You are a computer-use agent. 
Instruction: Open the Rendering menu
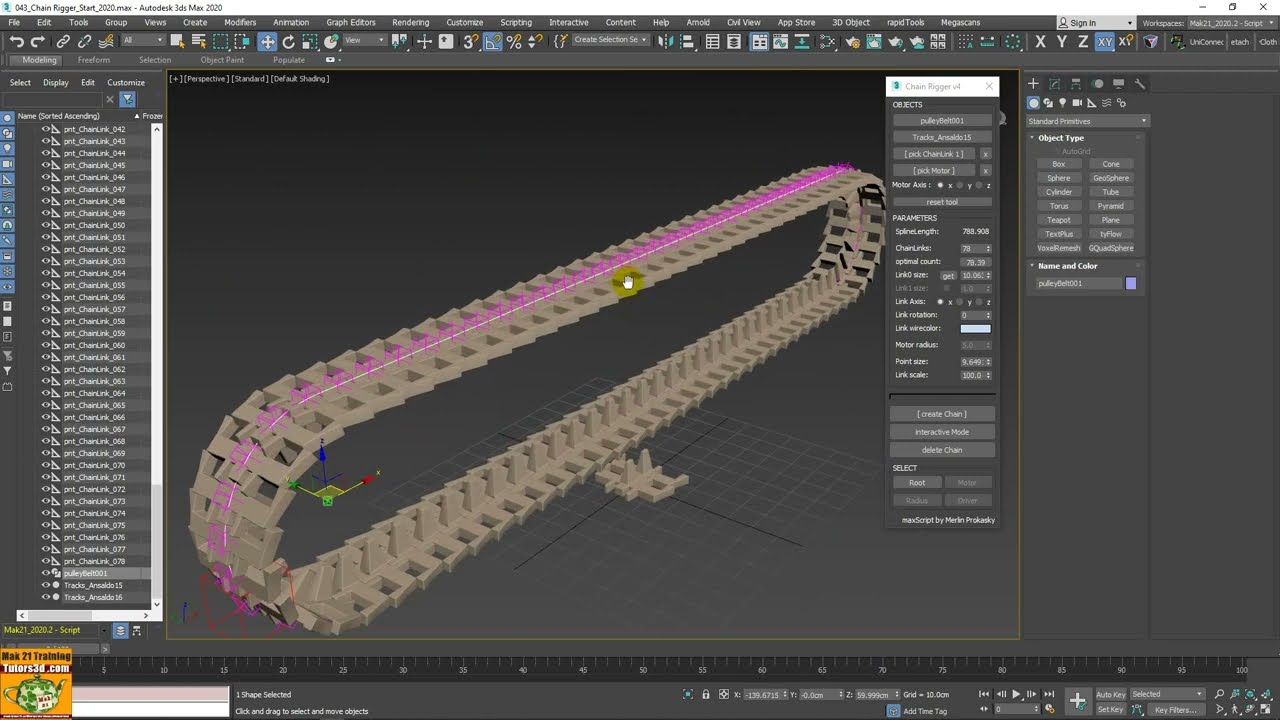pos(410,22)
